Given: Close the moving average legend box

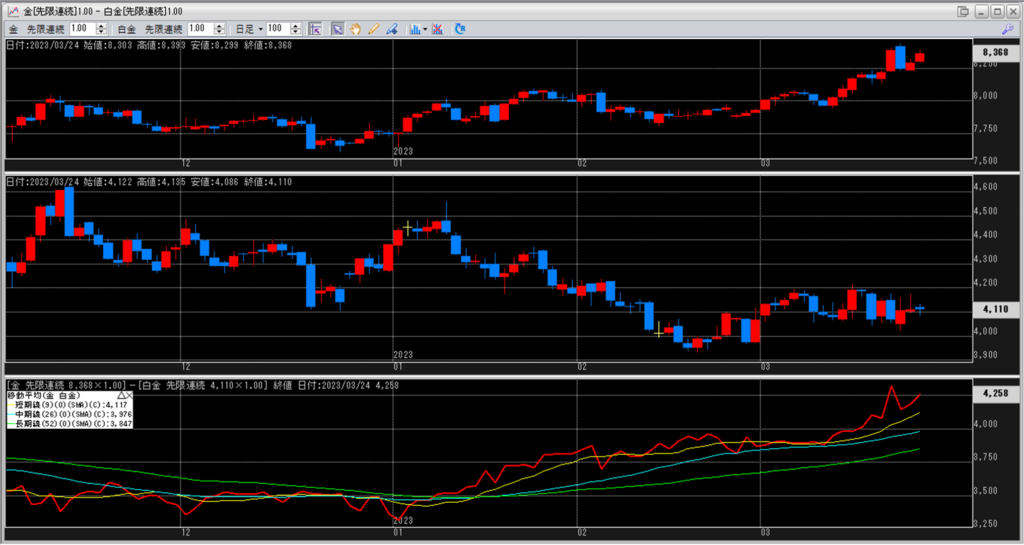Looking at the screenshot, I should pyautogui.click(x=131, y=396).
